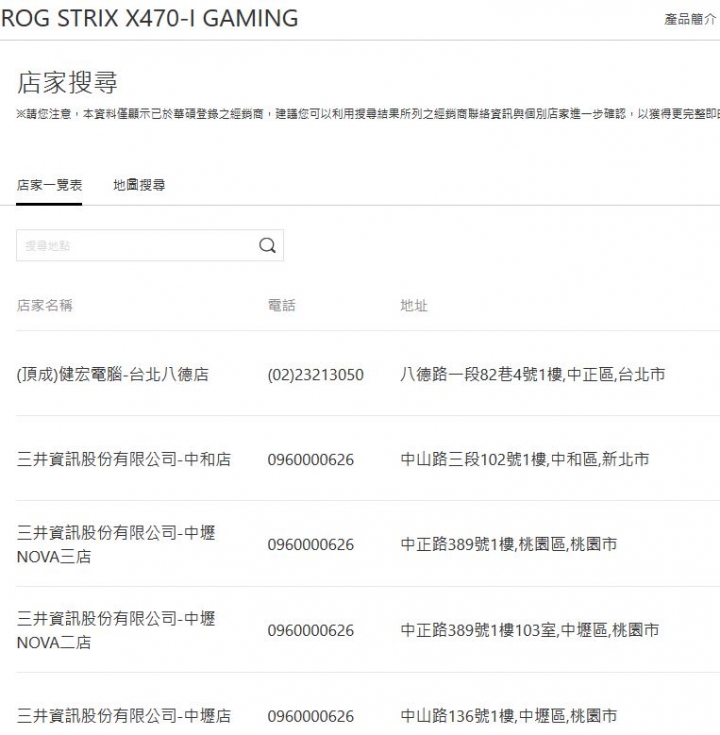720x735 pixels.
Task: Select the 地址 column header
Action: [x=414, y=306]
